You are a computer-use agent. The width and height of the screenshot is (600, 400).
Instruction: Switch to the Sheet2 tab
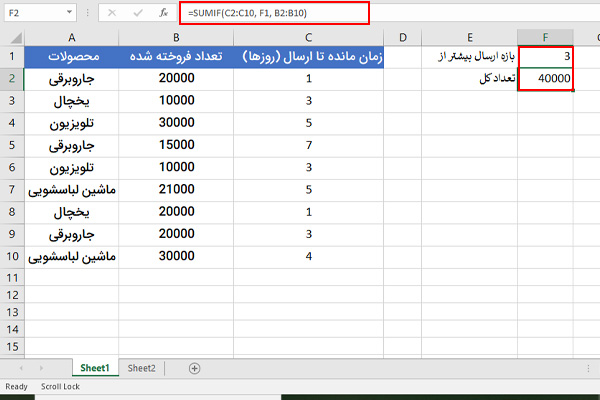[x=141, y=368]
